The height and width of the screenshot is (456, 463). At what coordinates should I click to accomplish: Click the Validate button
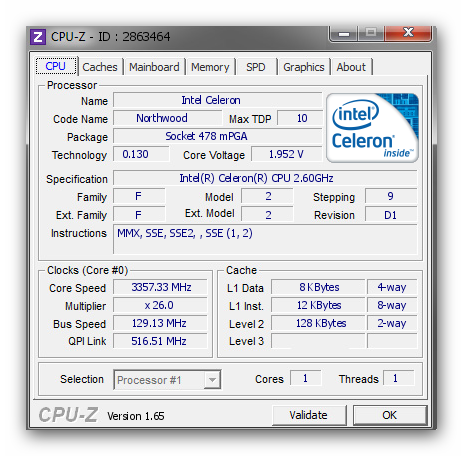309,415
